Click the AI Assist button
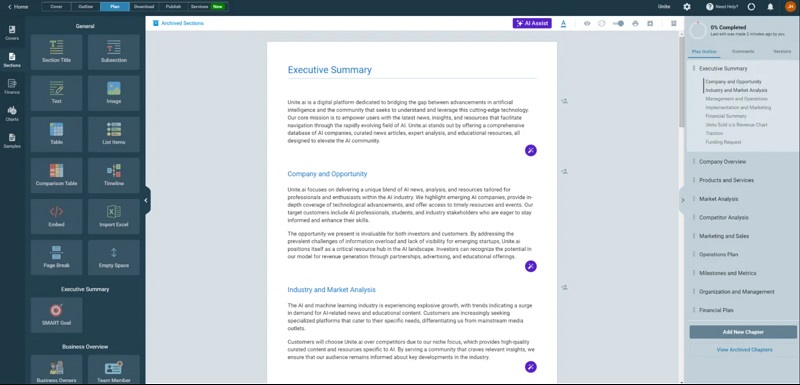800x385 pixels. [532, 23]
